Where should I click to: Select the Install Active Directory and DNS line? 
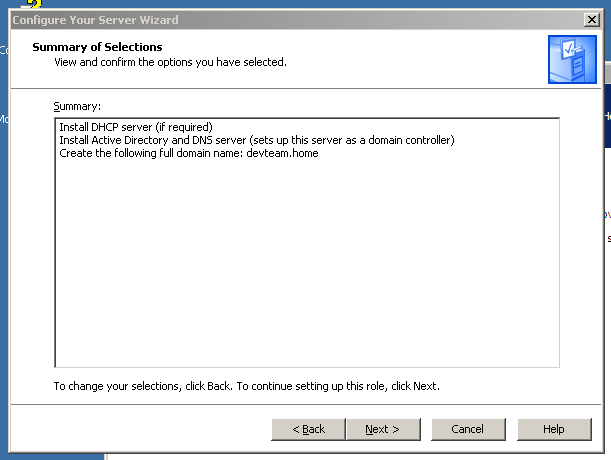pos(256,140)
